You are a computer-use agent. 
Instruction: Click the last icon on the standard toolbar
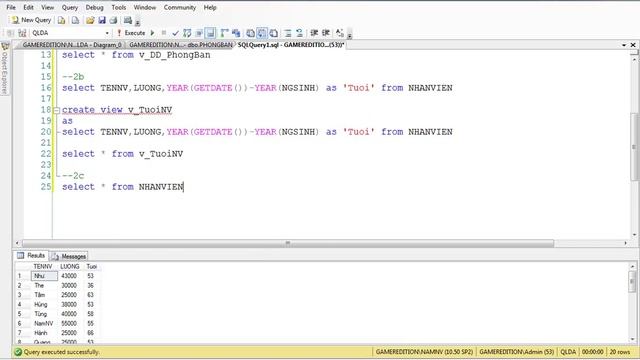(128, 20)
